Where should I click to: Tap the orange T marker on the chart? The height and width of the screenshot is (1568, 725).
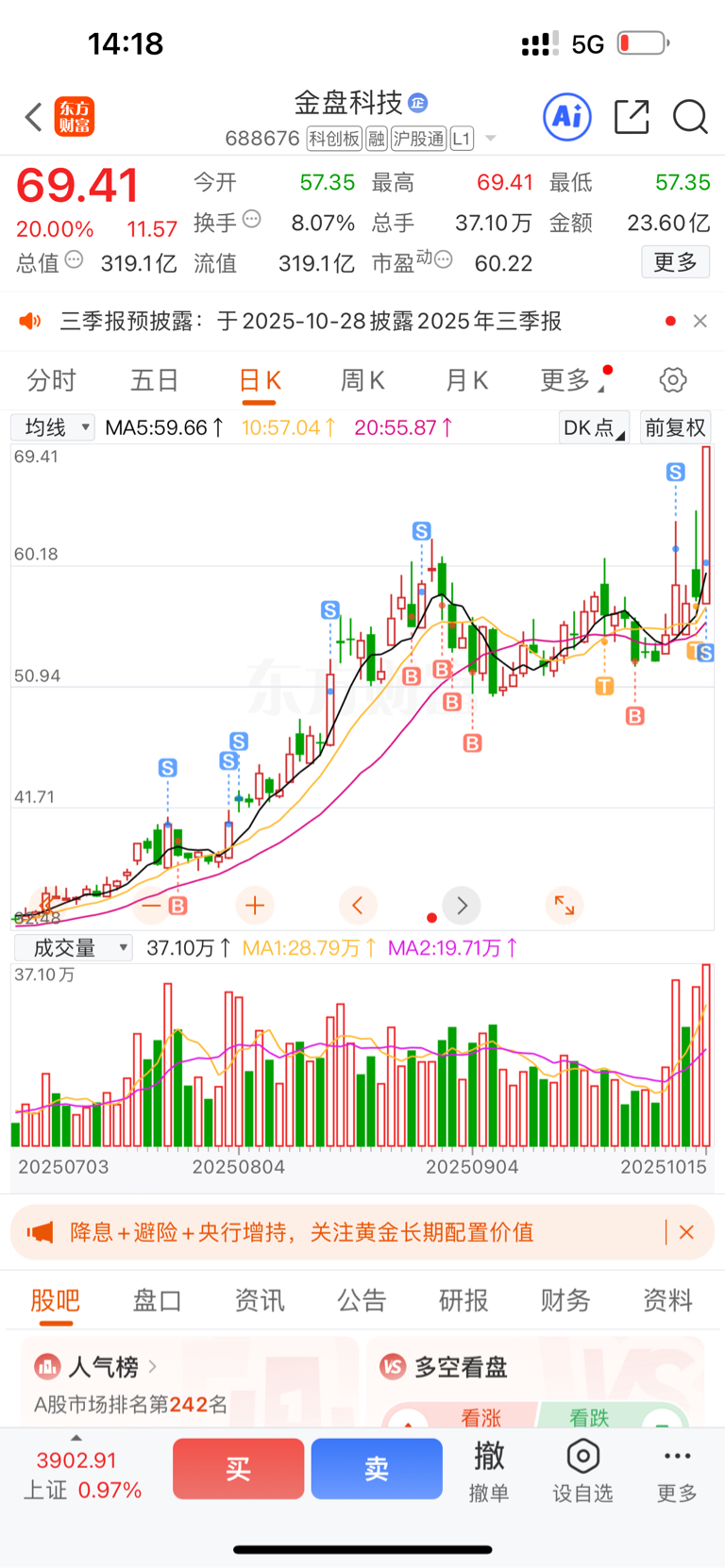[x=604, y=686]
